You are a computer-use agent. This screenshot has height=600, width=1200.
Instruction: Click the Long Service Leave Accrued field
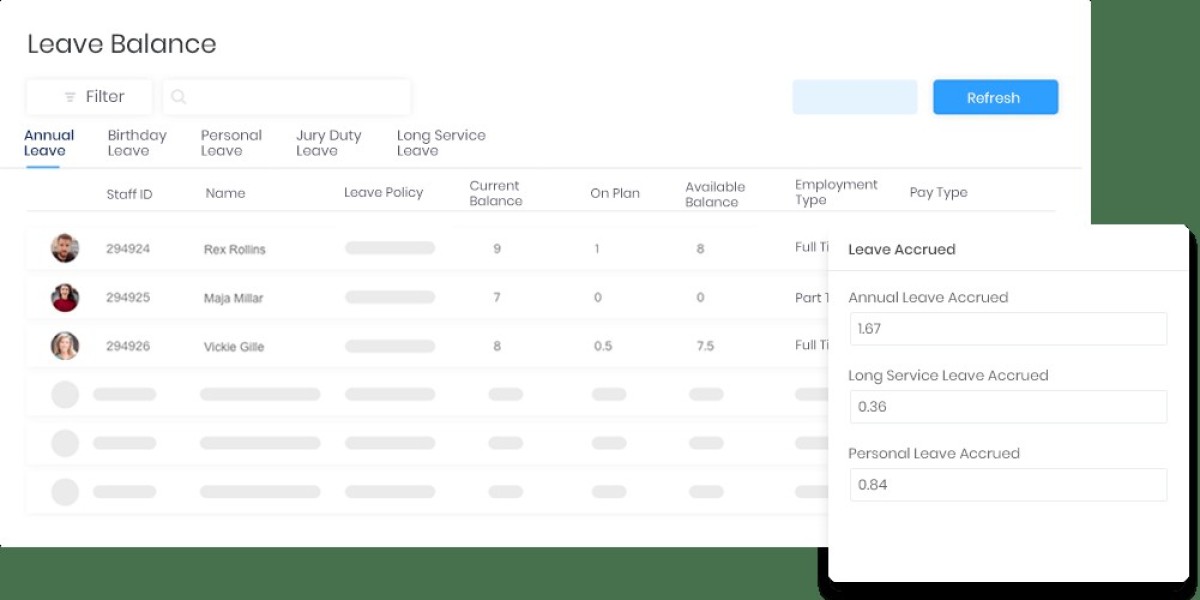pos(1008,407)
